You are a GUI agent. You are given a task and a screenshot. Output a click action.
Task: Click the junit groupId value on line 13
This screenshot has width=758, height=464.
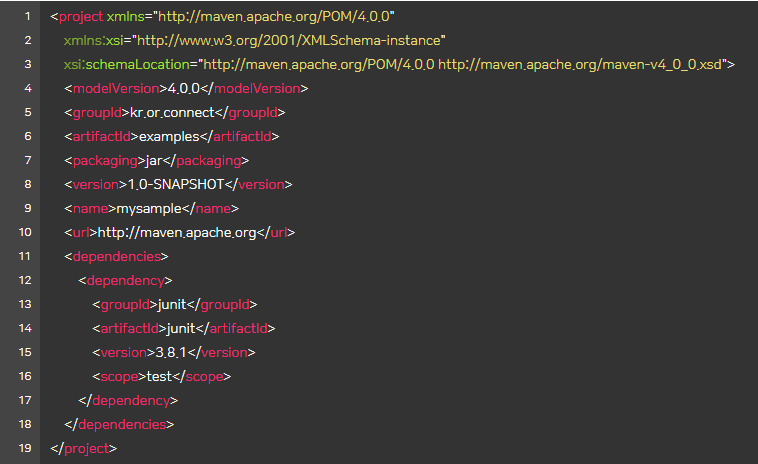(x=172, y=304)
